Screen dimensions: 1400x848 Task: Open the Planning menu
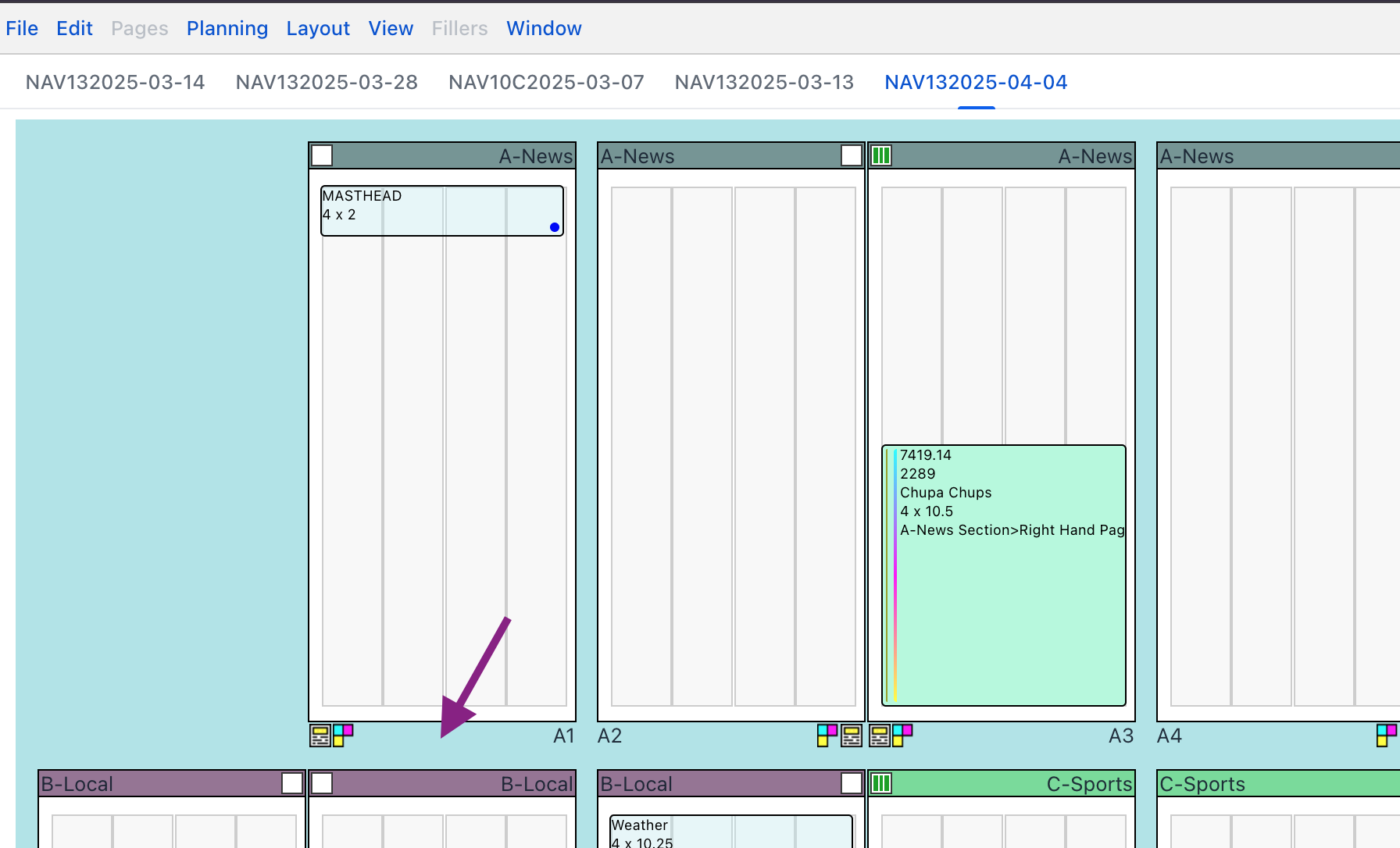[227, 28]
